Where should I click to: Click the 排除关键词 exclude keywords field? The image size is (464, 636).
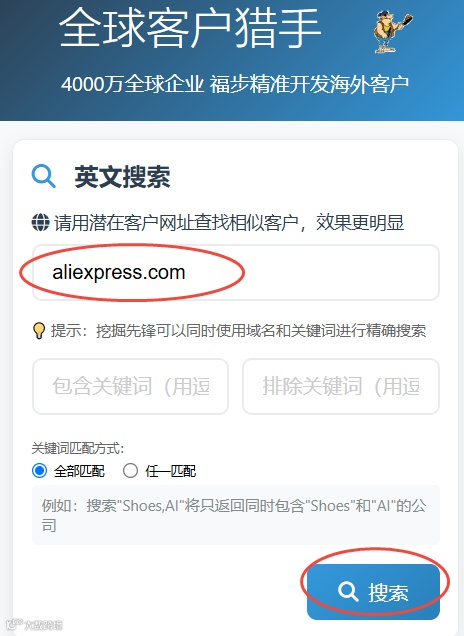[341, 386]
